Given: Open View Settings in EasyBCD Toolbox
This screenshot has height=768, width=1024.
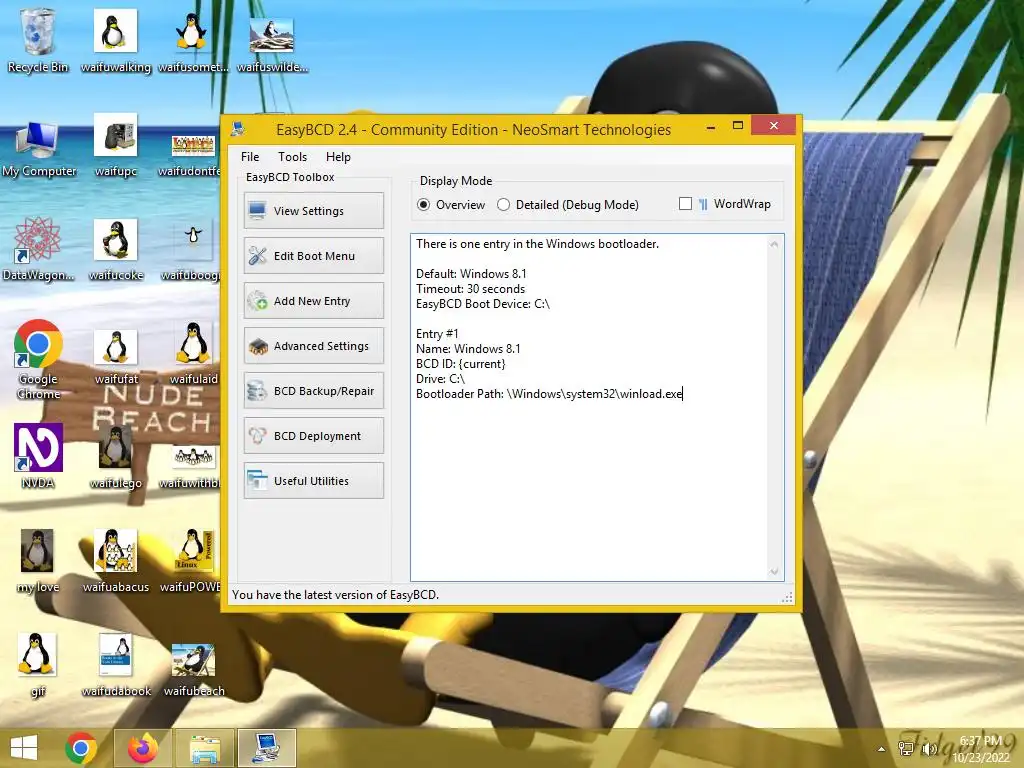Looking at the screenshot, I should (313, 211).
